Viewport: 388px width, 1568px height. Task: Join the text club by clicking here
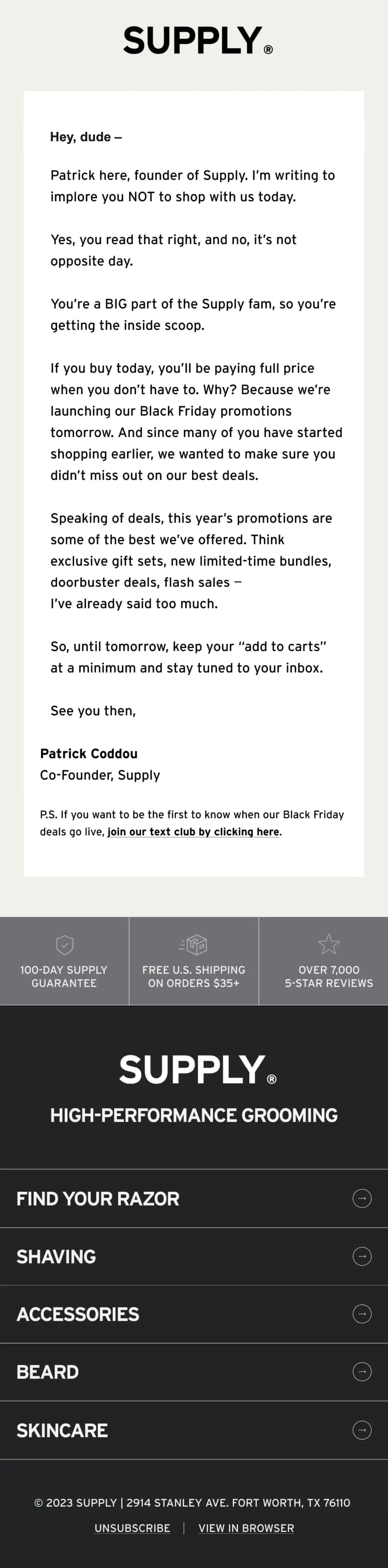pyautogui.click(x=193, y=831)
